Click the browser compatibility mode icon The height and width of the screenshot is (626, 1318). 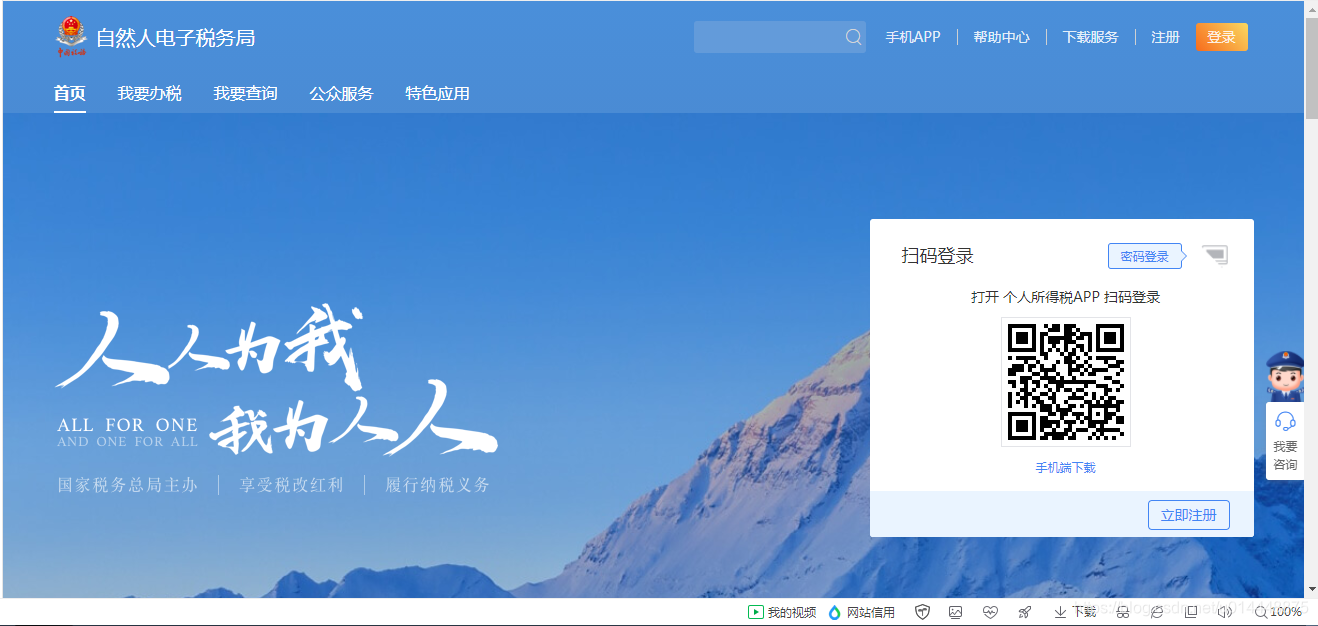pyautogui.click(x=1157, y=612)
